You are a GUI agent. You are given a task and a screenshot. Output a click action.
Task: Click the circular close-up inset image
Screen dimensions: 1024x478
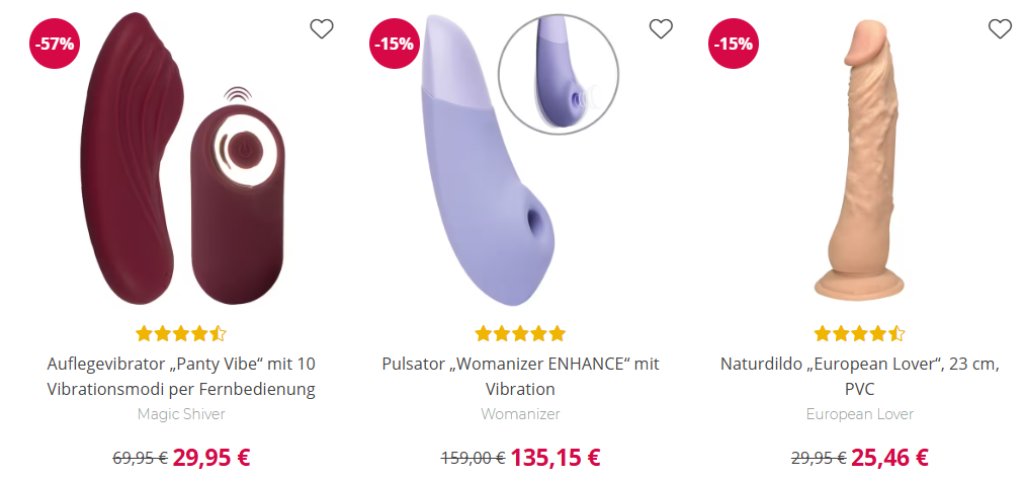(559, 74)
